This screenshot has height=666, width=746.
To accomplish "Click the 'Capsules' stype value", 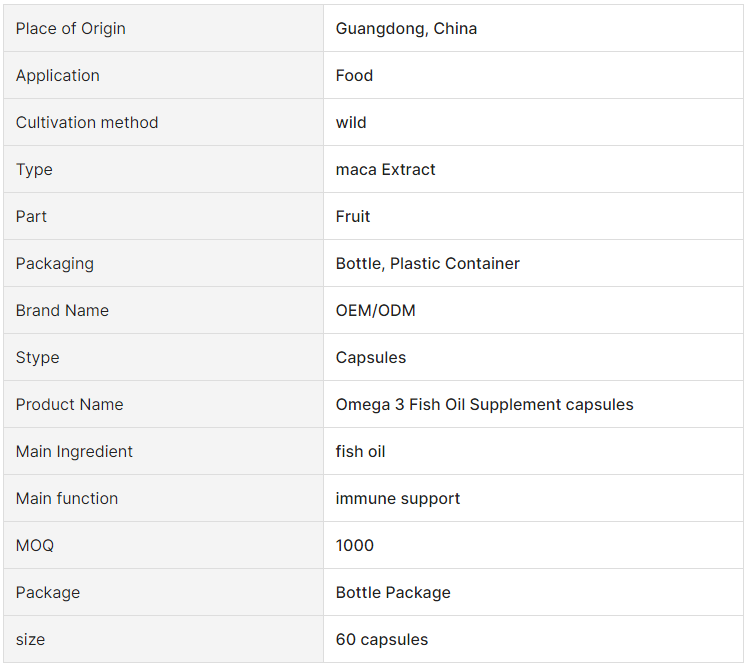I will 371,358.
